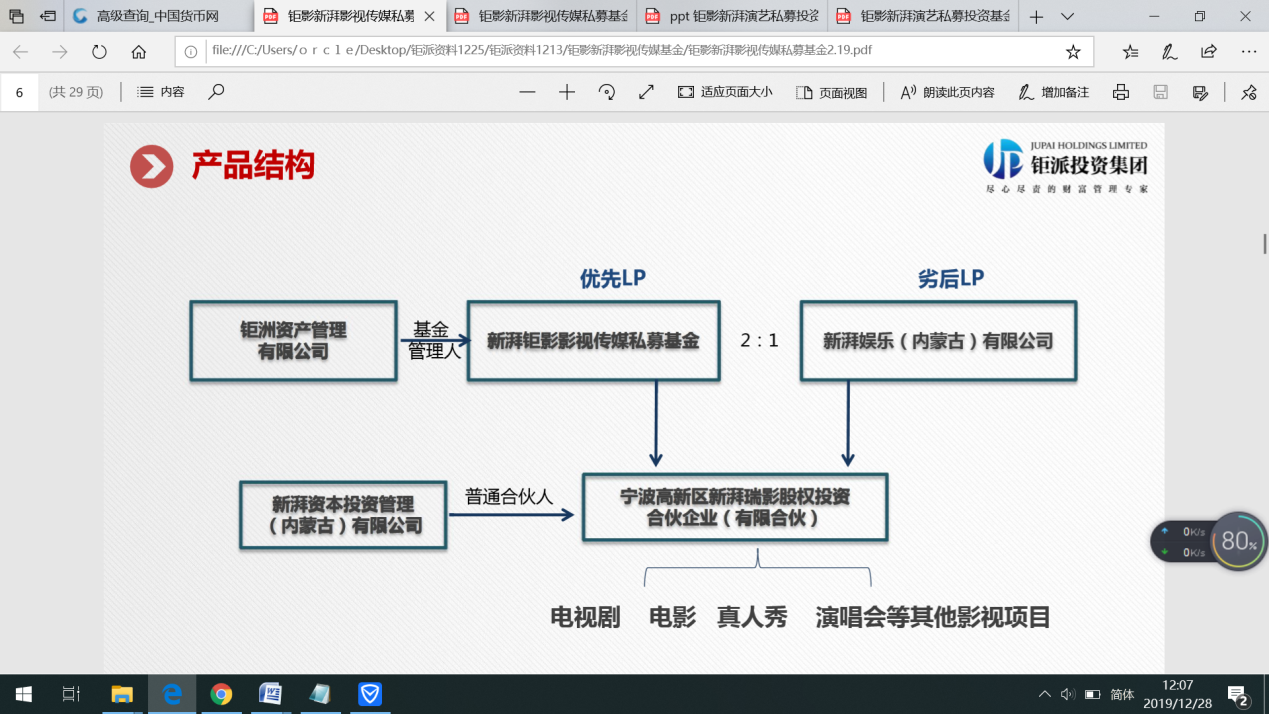Open the action center notifications
Viewport: 1269px width, 714px height.
click(x=1238, y=694)
